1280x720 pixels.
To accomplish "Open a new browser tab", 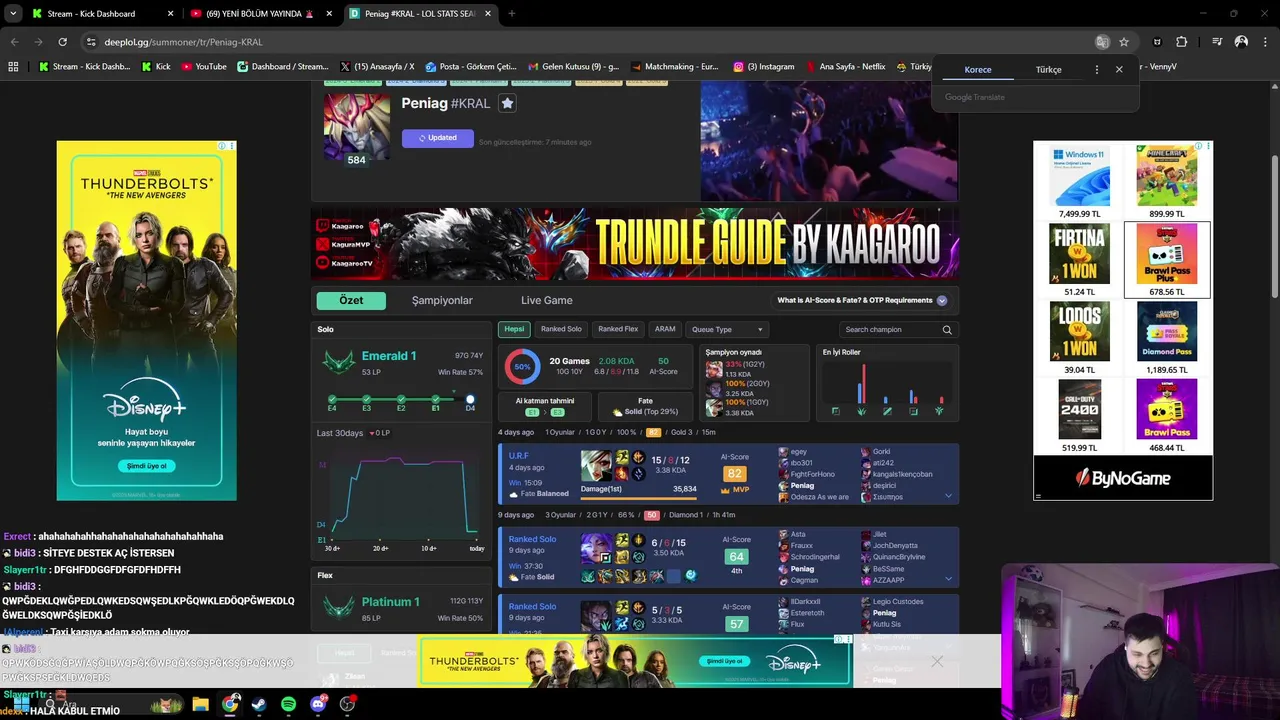I will coord(511,14).
